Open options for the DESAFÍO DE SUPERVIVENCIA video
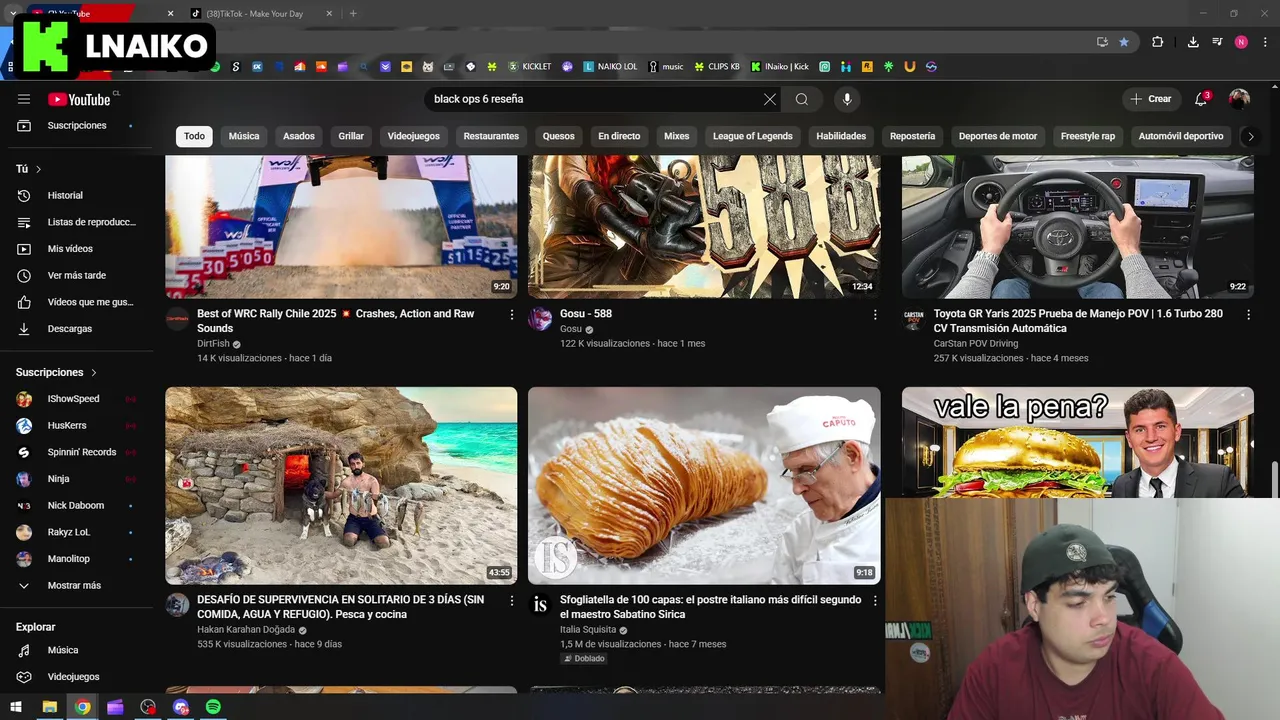This screenshot has width=1280, height=720. 512,601
